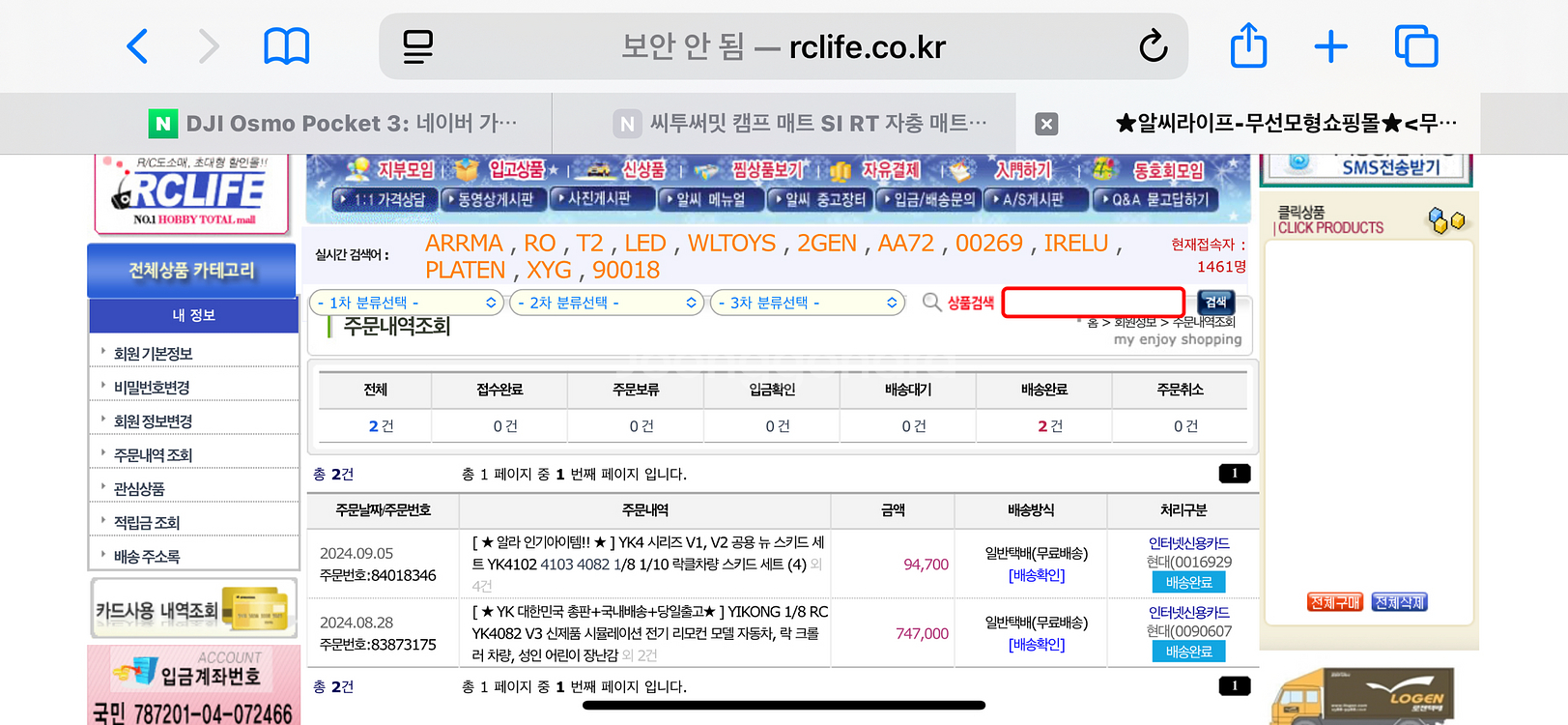Open the 3차 분류선택 dropdown
The height and width of the screenshot is (725, 1568).
click(x=808, y=303)
